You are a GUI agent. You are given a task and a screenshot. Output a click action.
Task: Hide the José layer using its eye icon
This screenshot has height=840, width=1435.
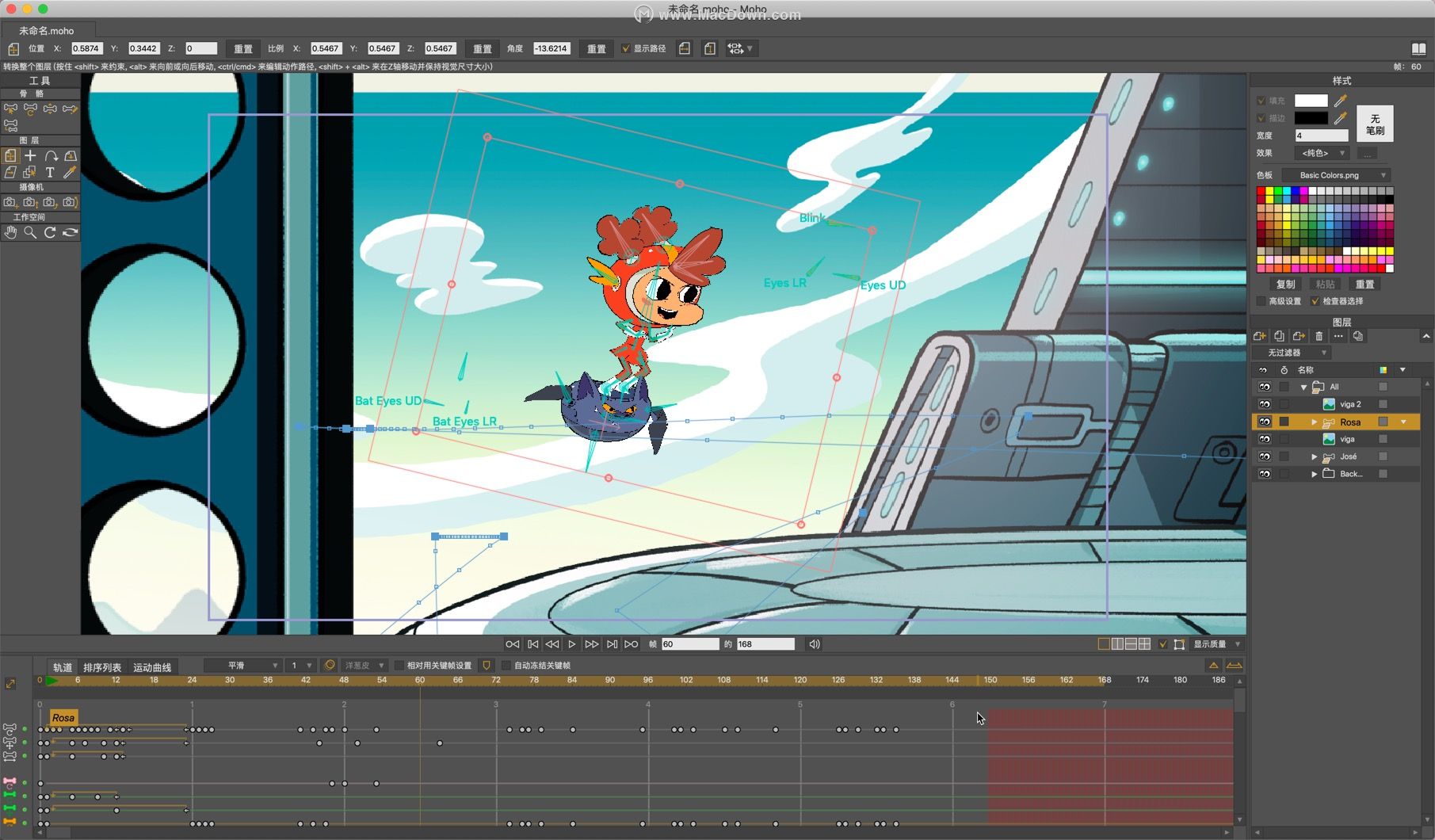[1264, 456]
